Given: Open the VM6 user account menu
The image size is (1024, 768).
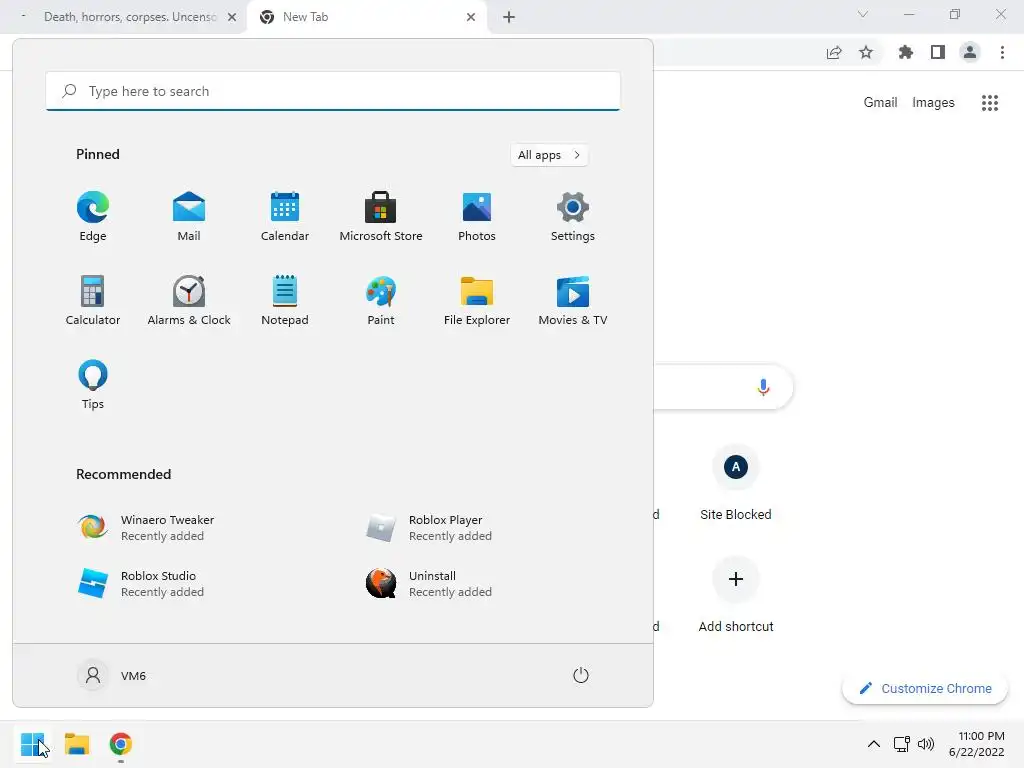Looking at the screenshot, I should (112, 675).
